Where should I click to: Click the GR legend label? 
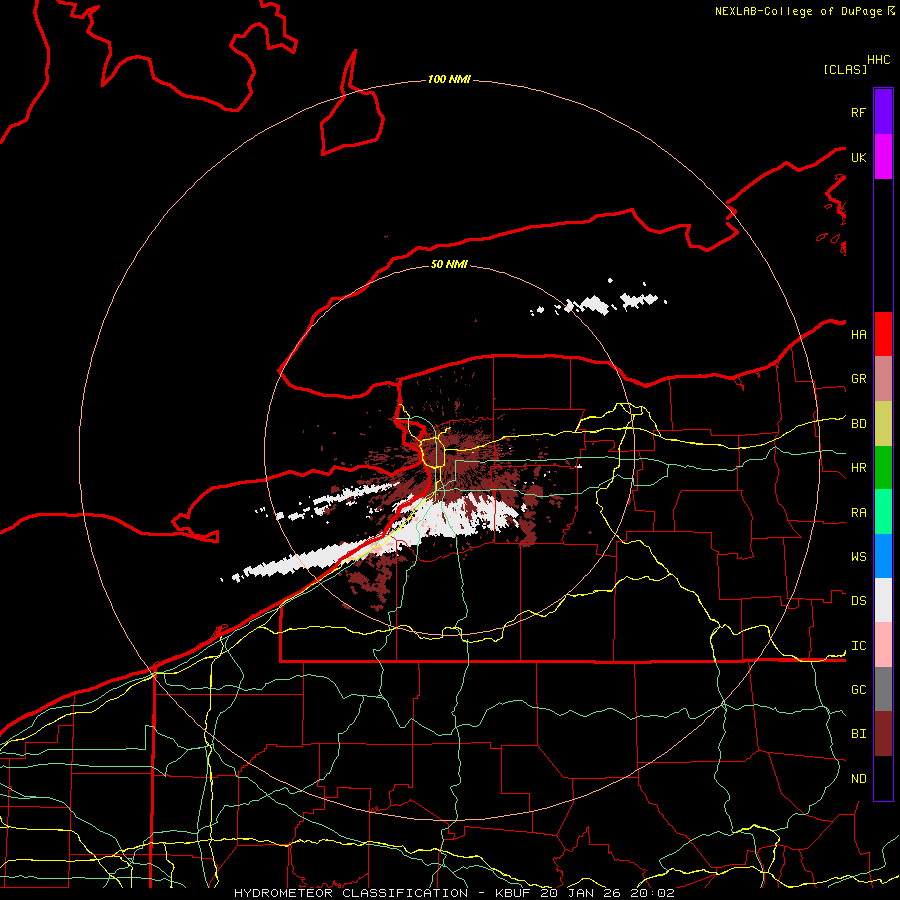point(858,379)
